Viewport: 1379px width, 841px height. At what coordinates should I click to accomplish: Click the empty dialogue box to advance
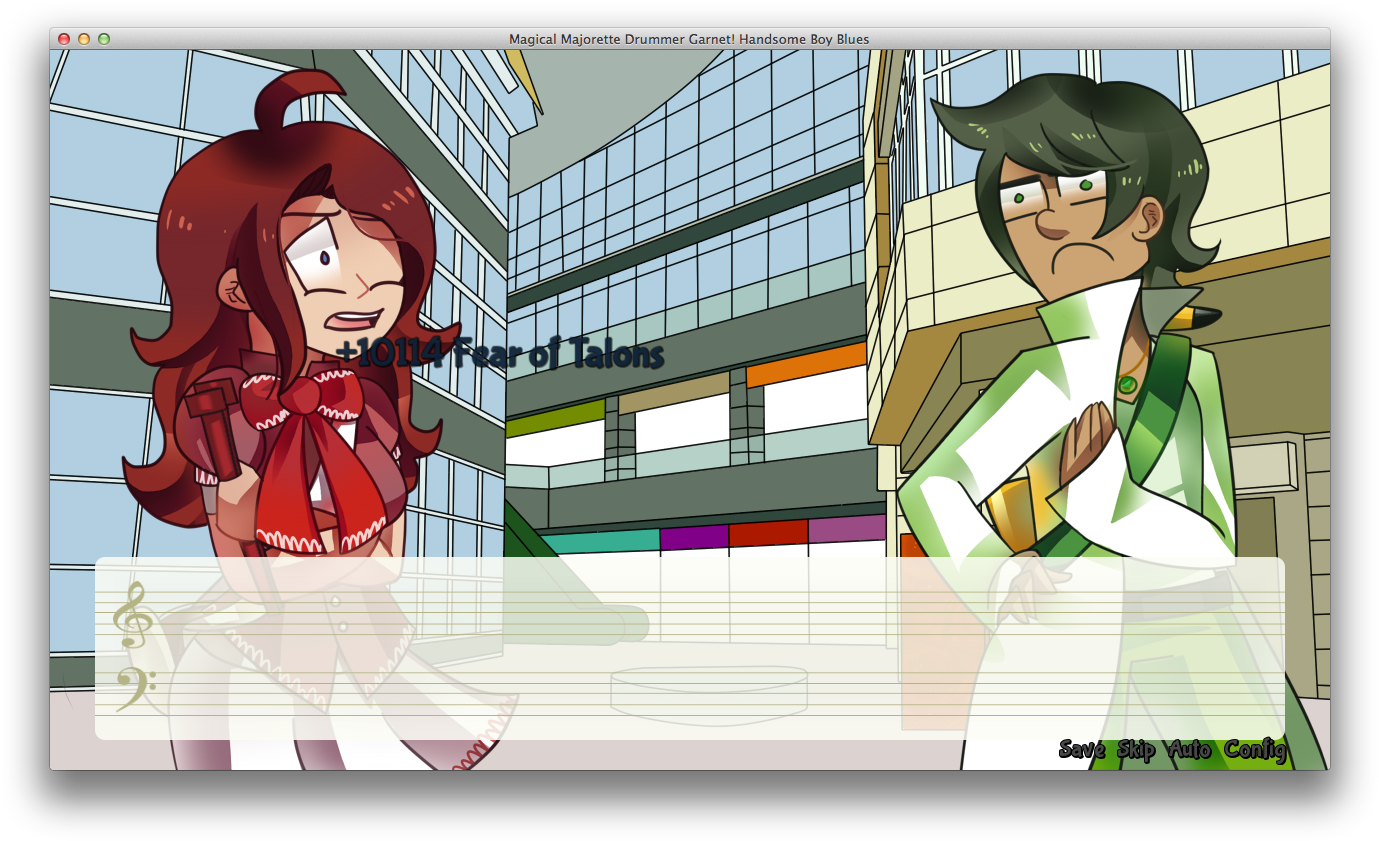click(x=689, y=648)
